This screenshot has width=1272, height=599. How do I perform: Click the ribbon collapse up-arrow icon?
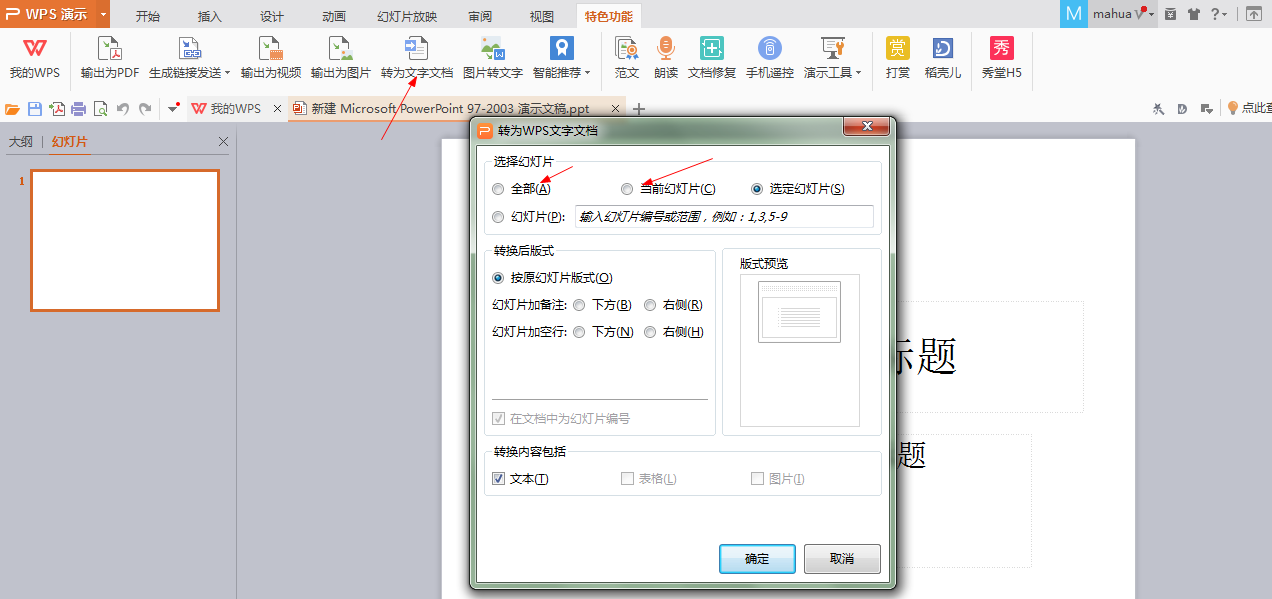[1253, 14]
